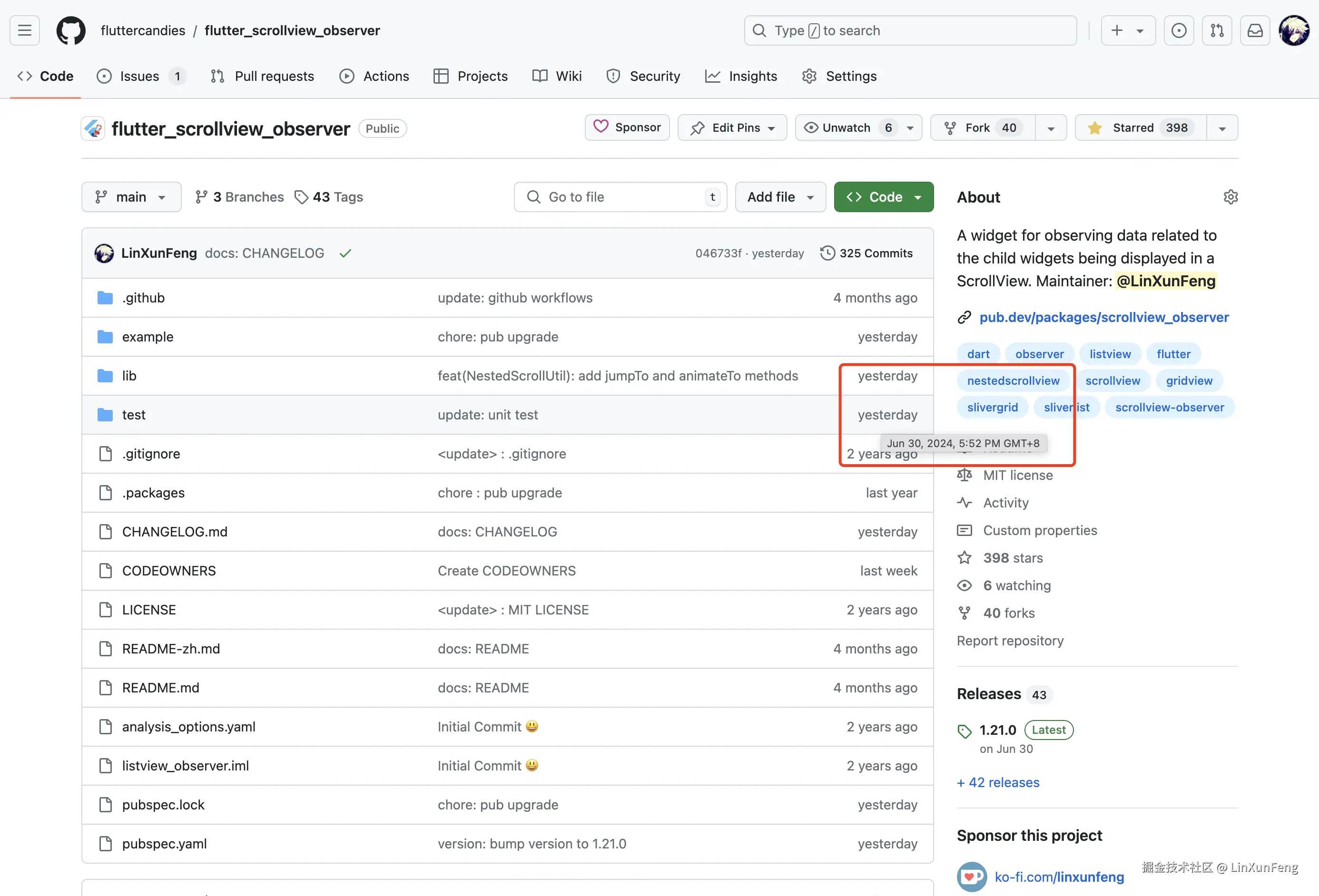The image size is (1319, 896).
Task: Click the GitHub logo icon
Action: 71,30
